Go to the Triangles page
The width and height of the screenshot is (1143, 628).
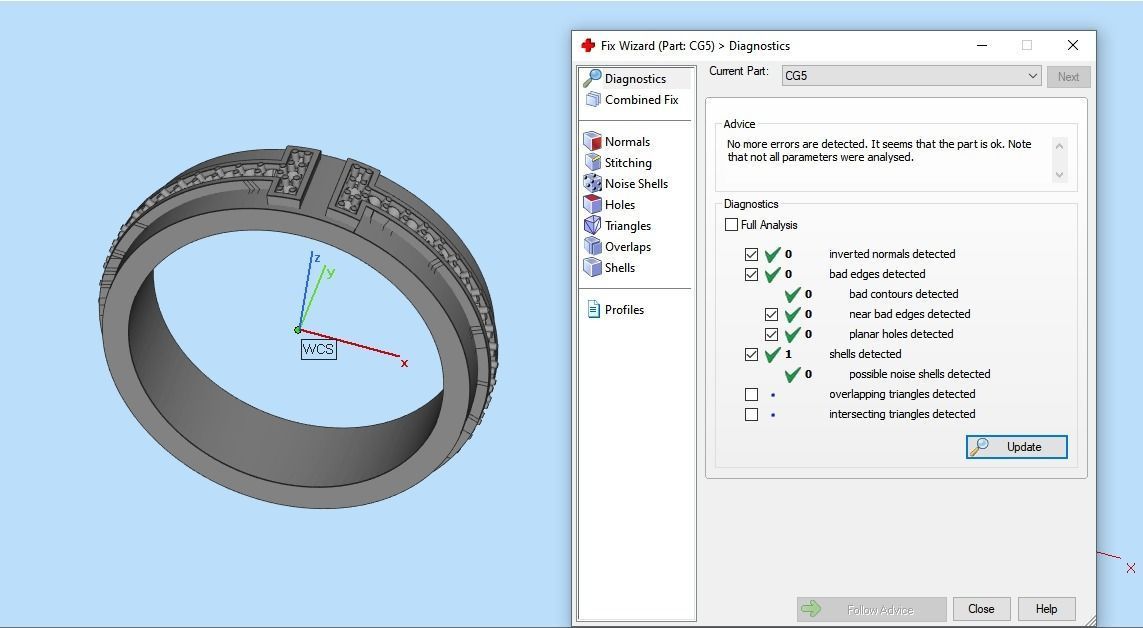click(x=628, y=226)
